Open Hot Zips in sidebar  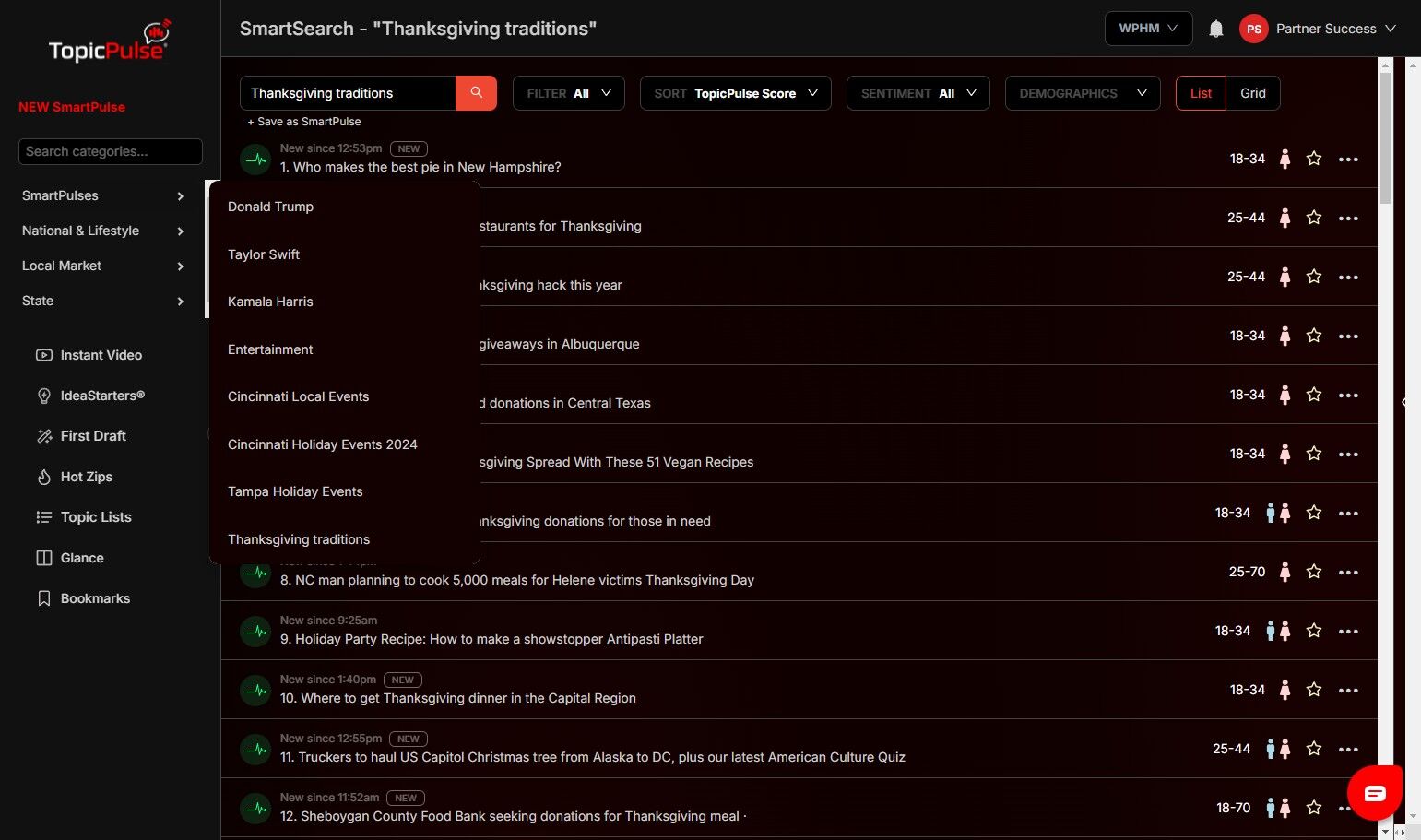86,477
